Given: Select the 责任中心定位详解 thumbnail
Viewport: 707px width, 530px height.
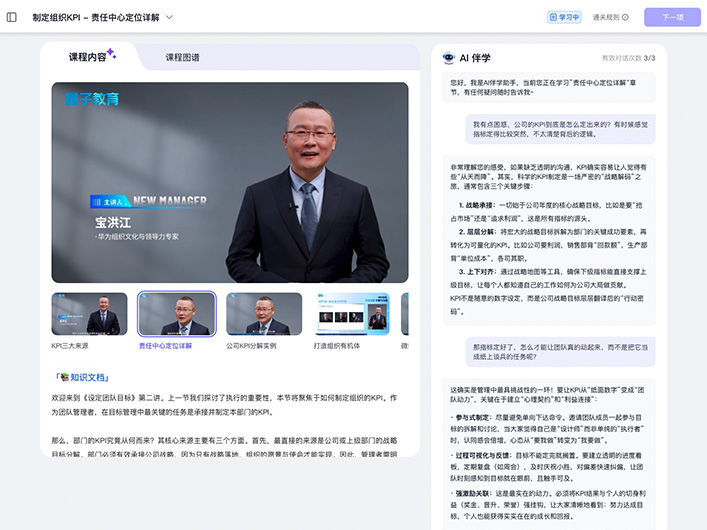Looking at the screenshot, I should coord(177,314).
